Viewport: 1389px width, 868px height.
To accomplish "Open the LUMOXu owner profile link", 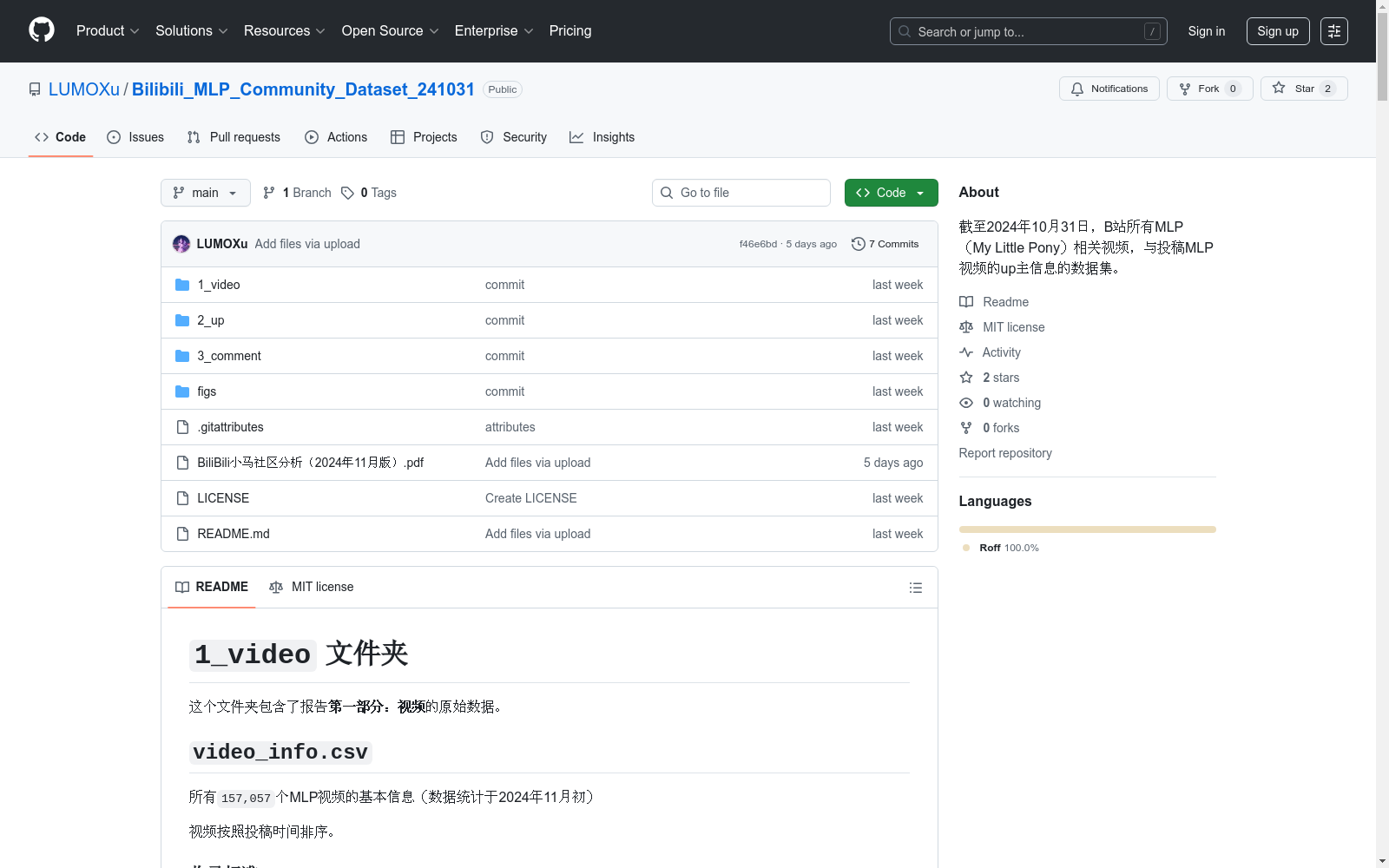I will click(84, 89).
